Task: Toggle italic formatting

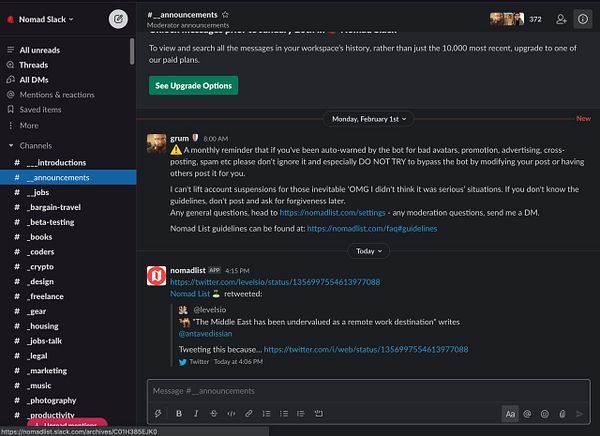Action: tap(196, 413)
